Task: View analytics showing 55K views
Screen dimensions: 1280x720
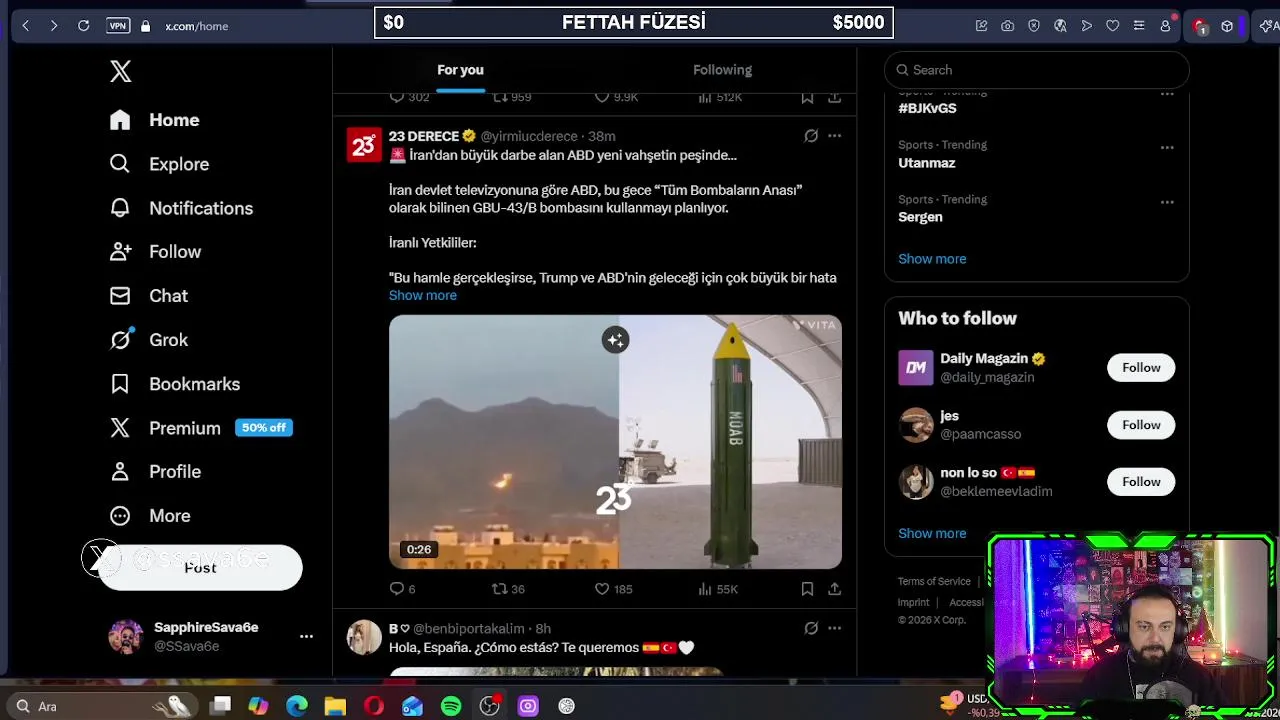Action: pos(717,589)
